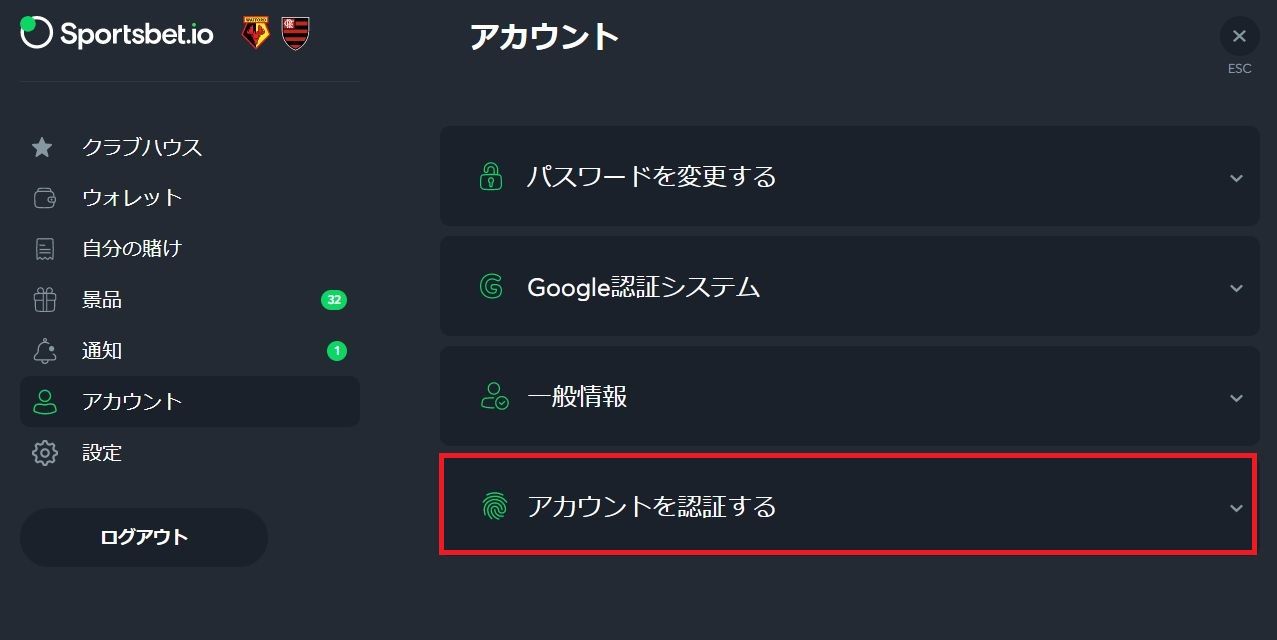
Task: Click the 32 badge next to 景品
Action: coord(334,299)
